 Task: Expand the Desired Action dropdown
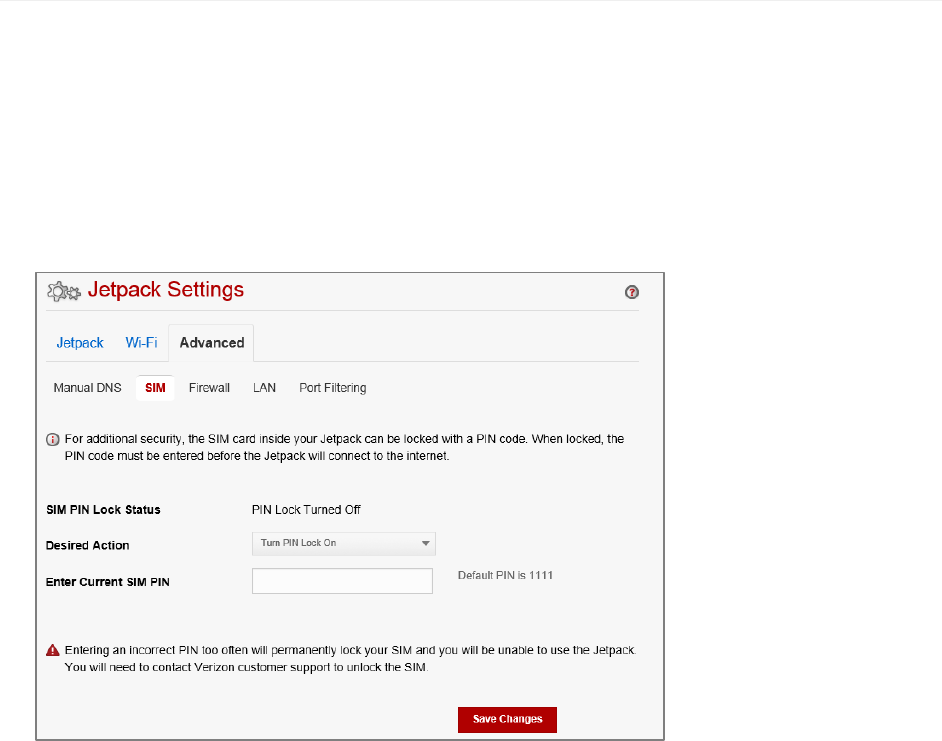[344, 543]
